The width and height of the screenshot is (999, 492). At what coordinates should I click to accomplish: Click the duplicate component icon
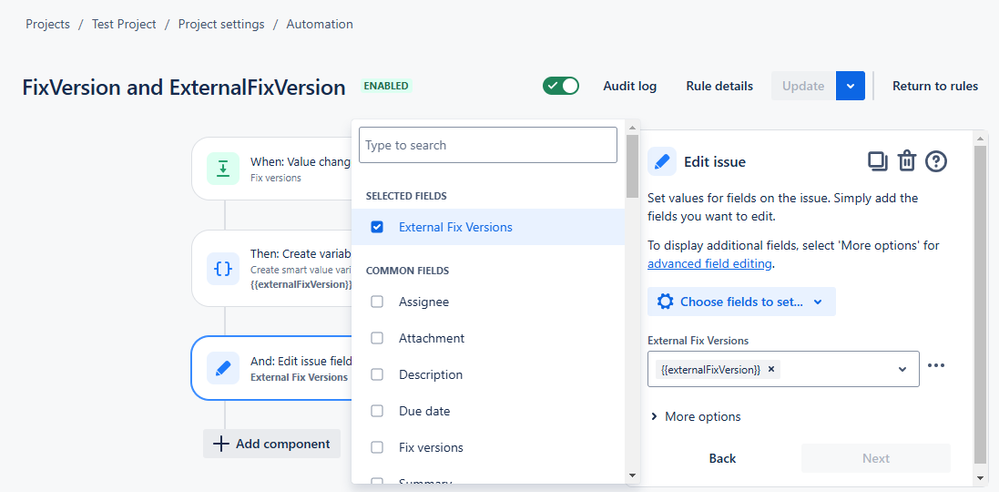point(878,161)
